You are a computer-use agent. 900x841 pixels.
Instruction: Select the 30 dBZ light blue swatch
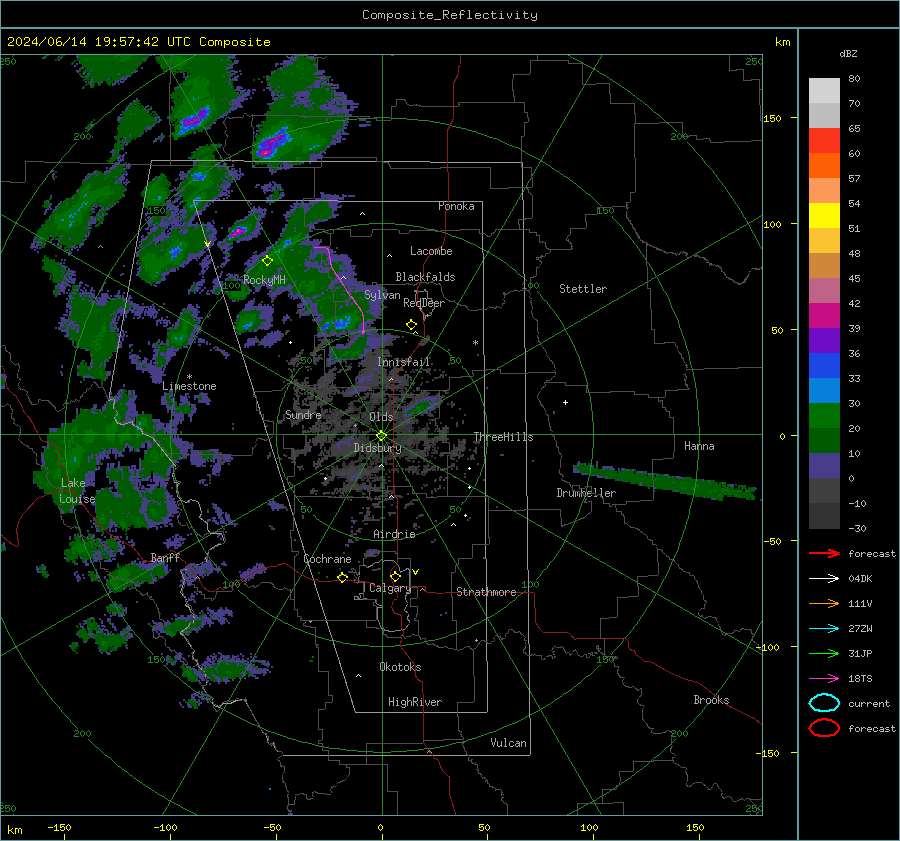coord(824,390)
